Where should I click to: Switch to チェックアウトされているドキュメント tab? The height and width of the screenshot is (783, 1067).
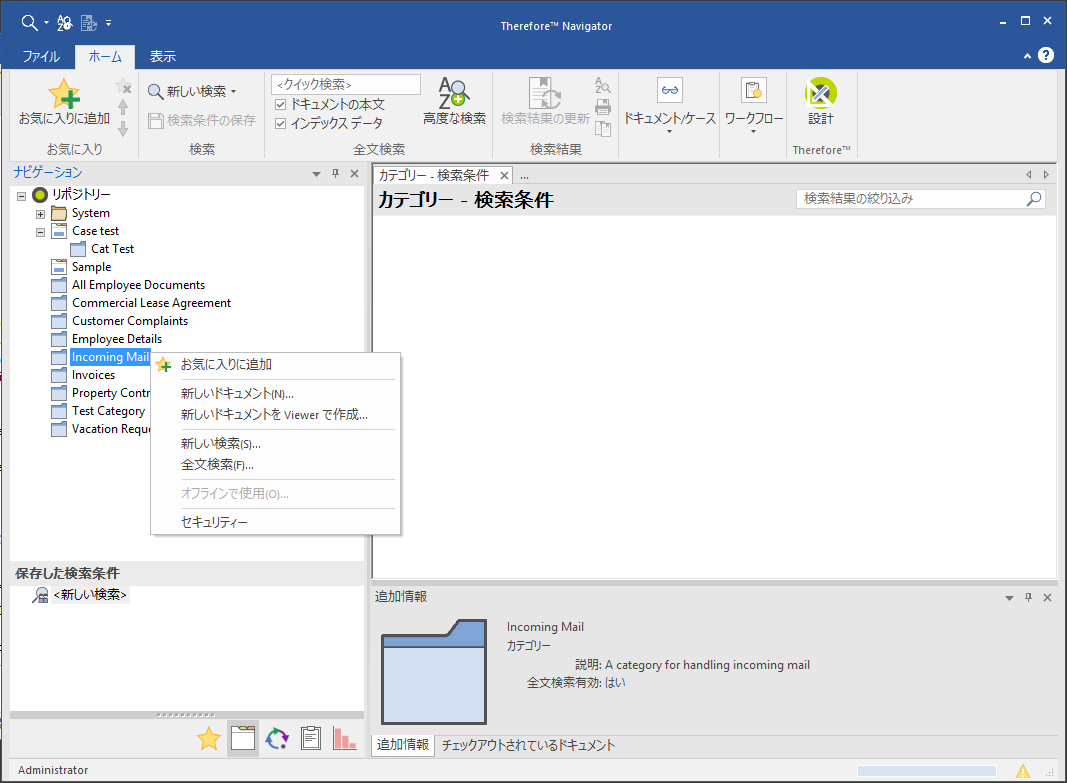click(x=528, y=746)
